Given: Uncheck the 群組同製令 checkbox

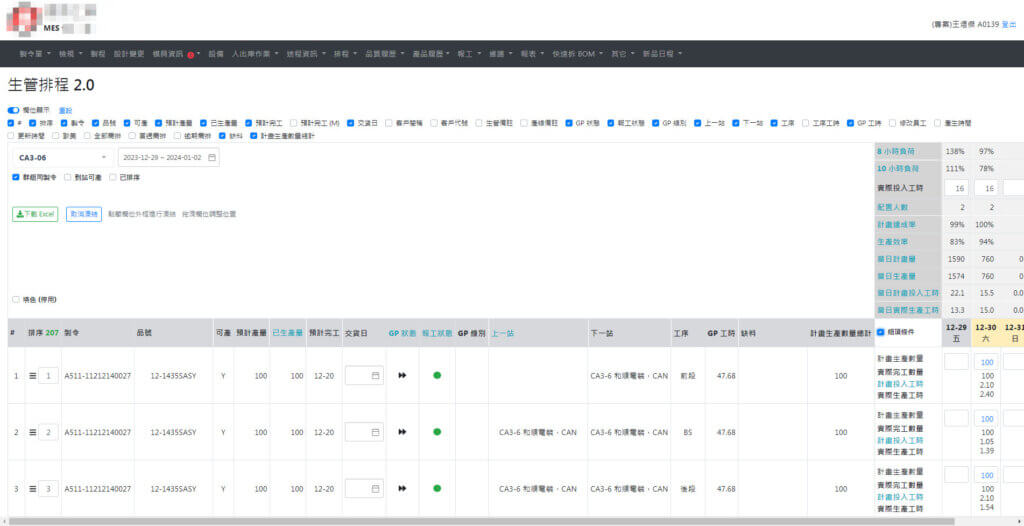Looking at the screenshot, I should 16,177.
